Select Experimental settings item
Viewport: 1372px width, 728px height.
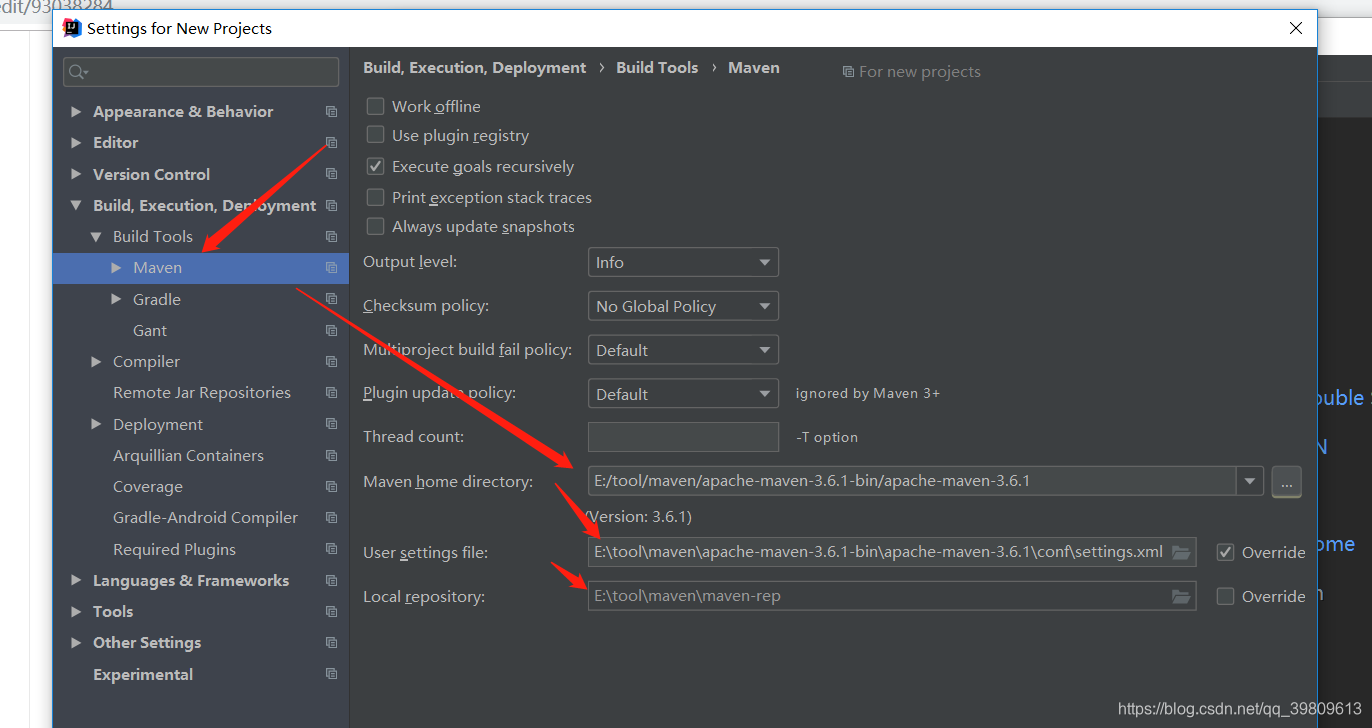point(143,674)
